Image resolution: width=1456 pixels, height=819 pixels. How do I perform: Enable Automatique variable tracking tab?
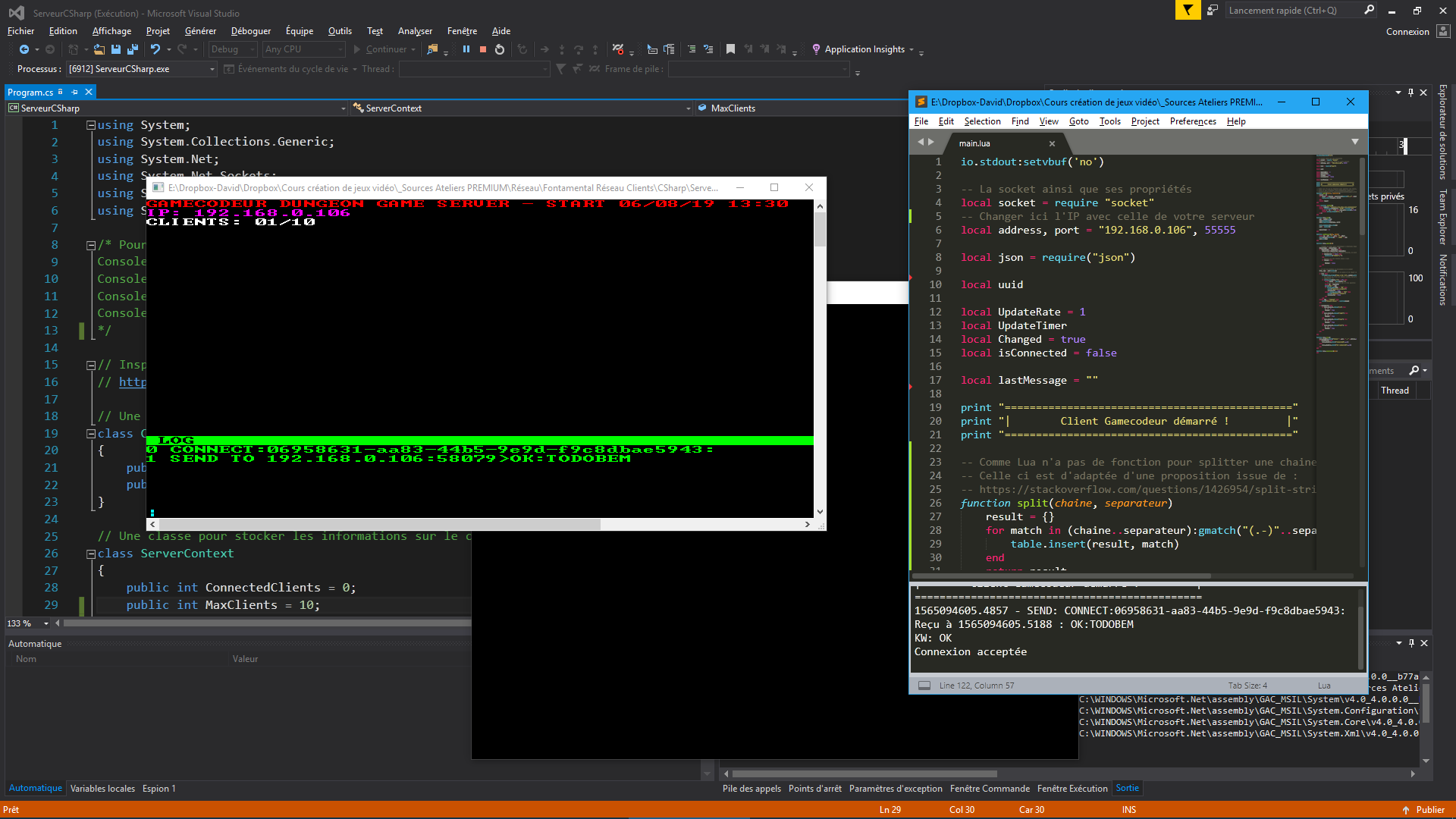tap(35, 788)
